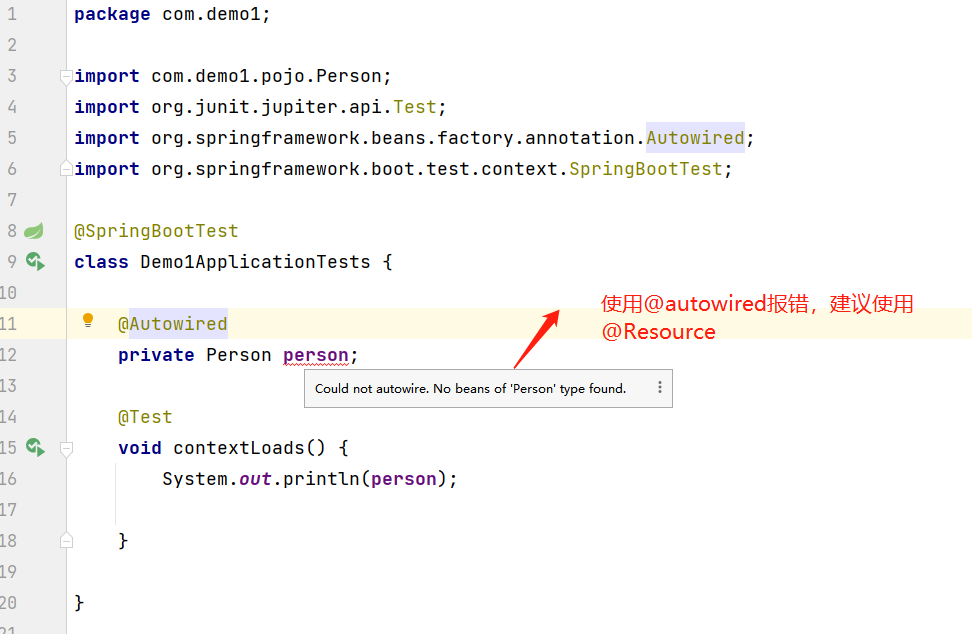
Task: Click line number 7 in gutter
Action: [12, 200]
